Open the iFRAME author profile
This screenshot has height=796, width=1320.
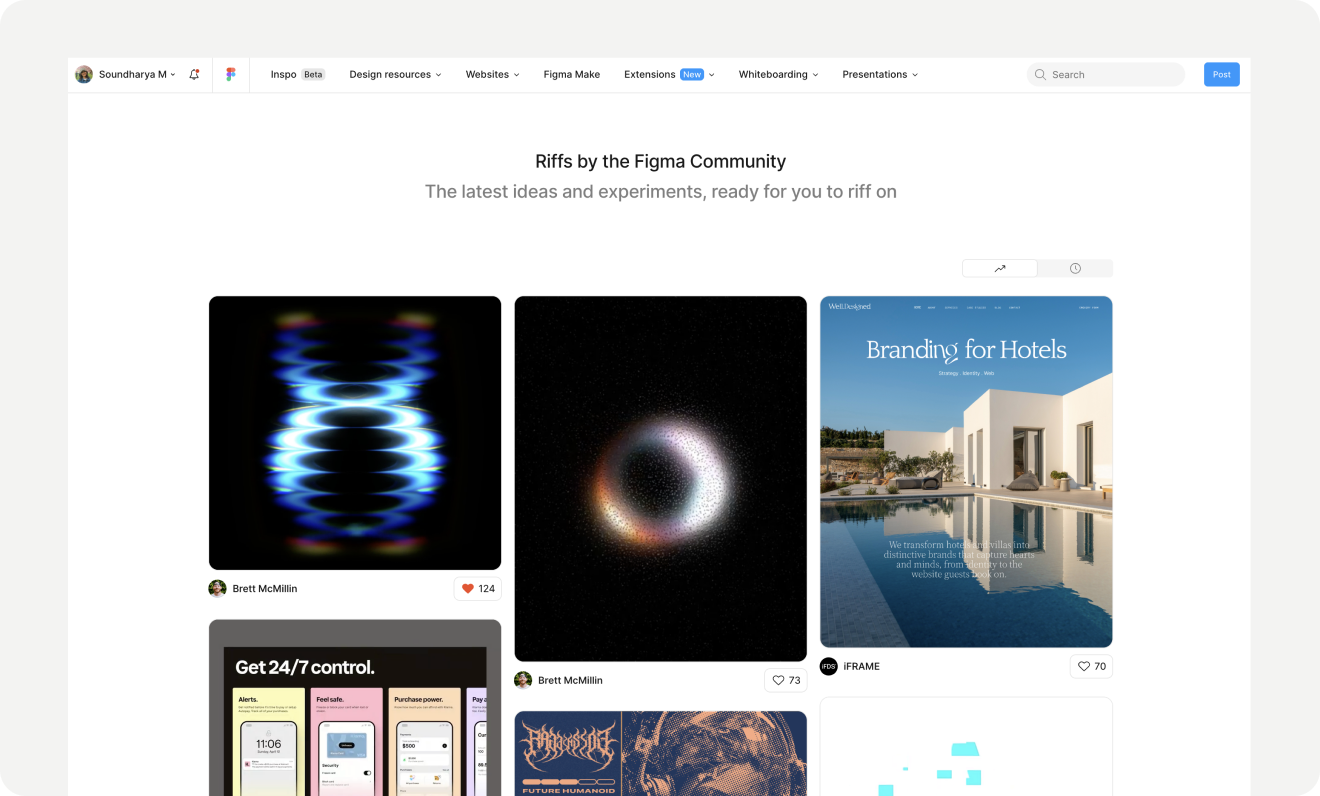[x=861, y=666]
